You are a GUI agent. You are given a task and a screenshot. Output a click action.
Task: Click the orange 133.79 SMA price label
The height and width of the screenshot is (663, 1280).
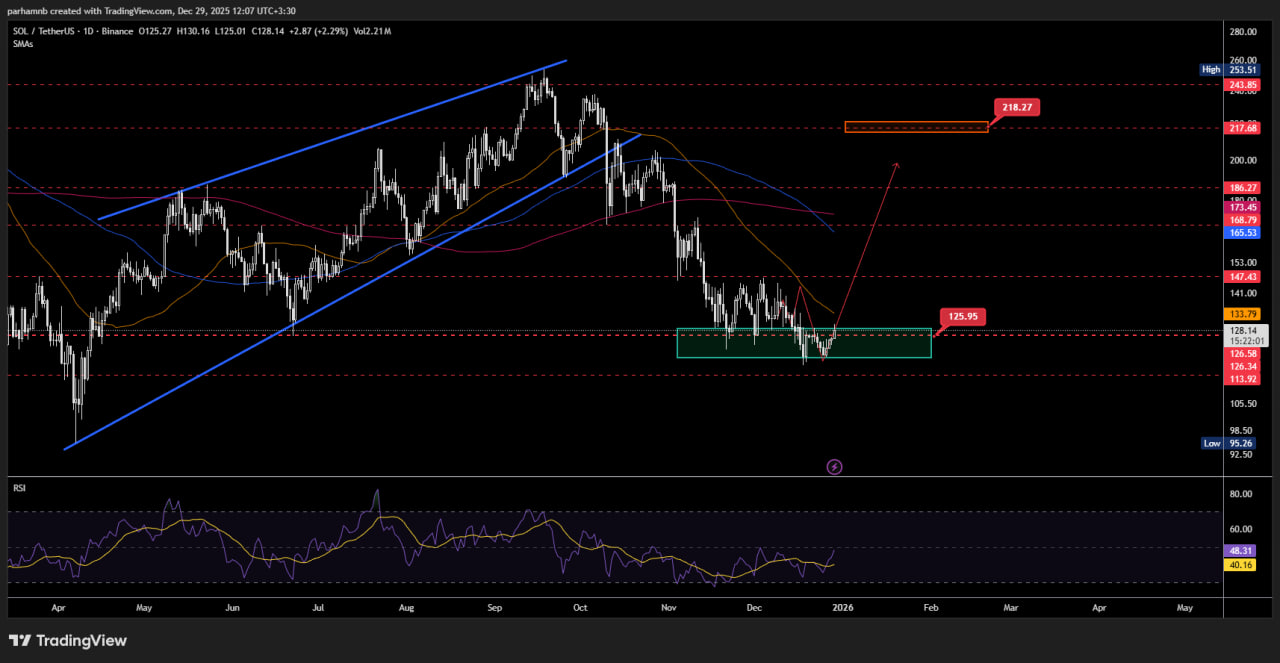coord(1243,314)
